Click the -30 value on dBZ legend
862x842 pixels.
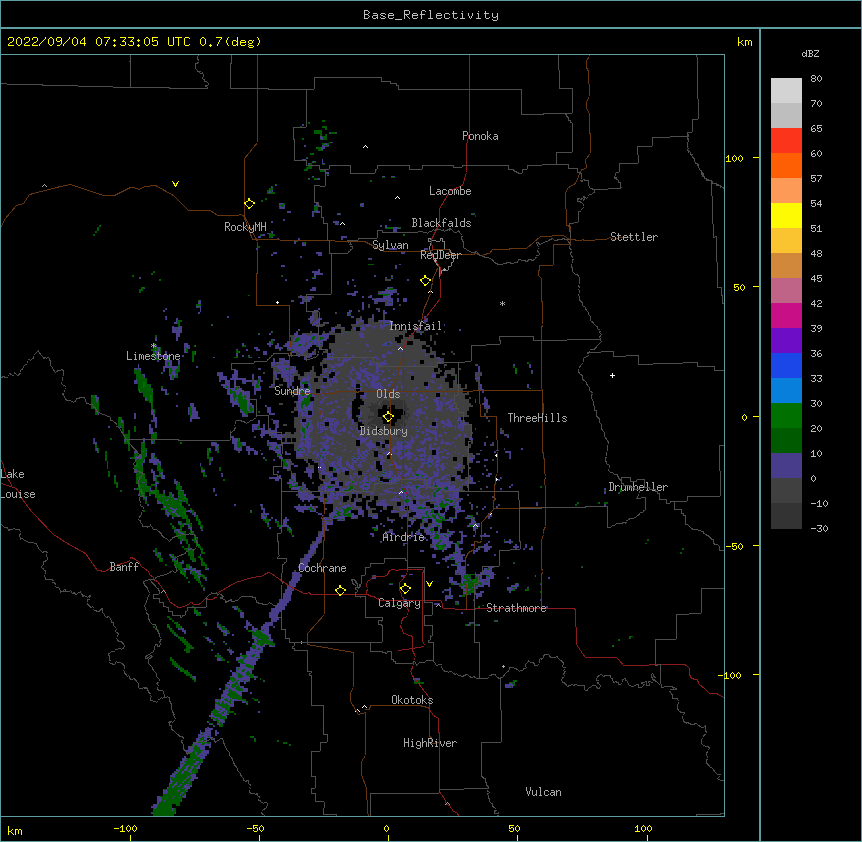coord(819,528)
